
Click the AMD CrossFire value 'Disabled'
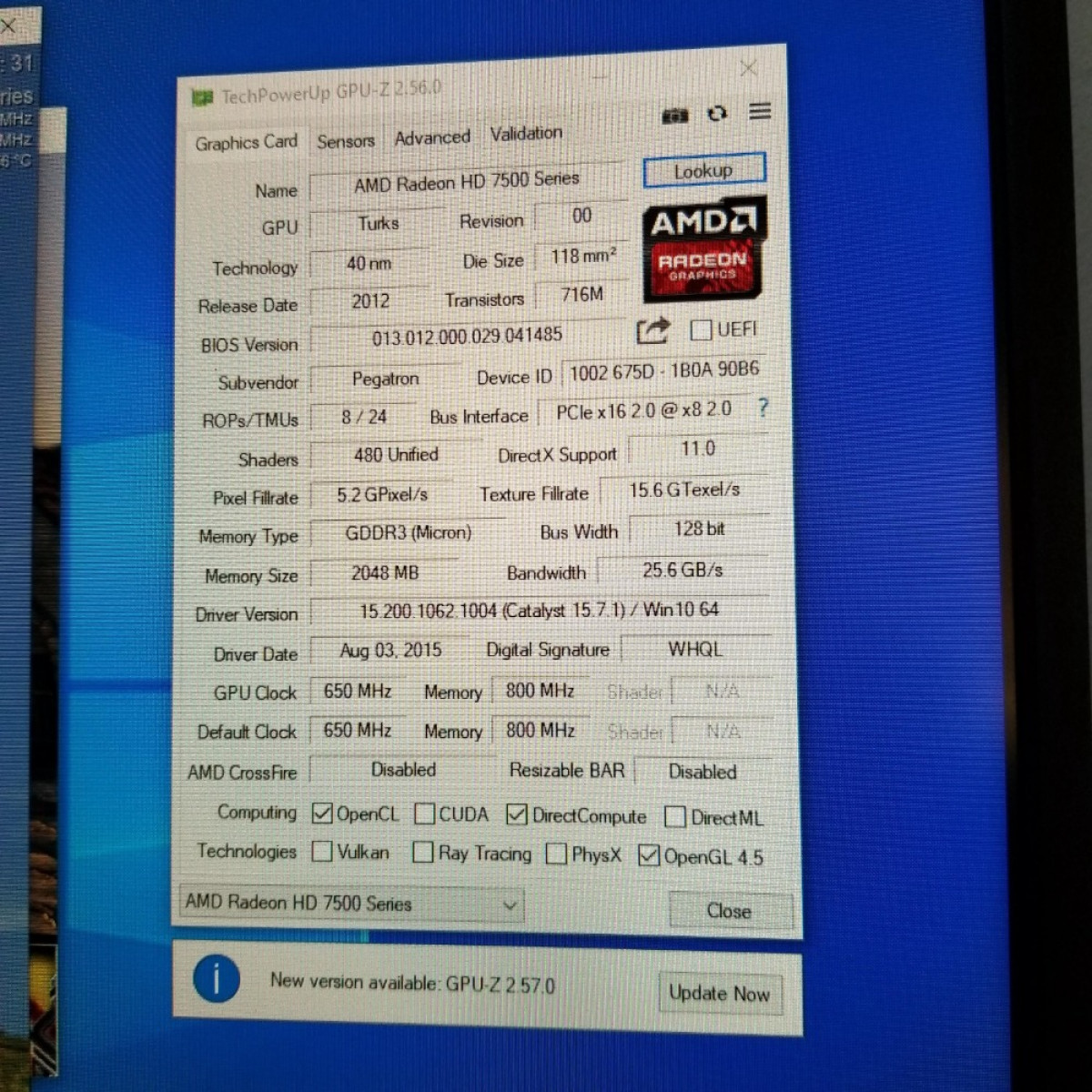pyautogui.click(x=403, y=771)
